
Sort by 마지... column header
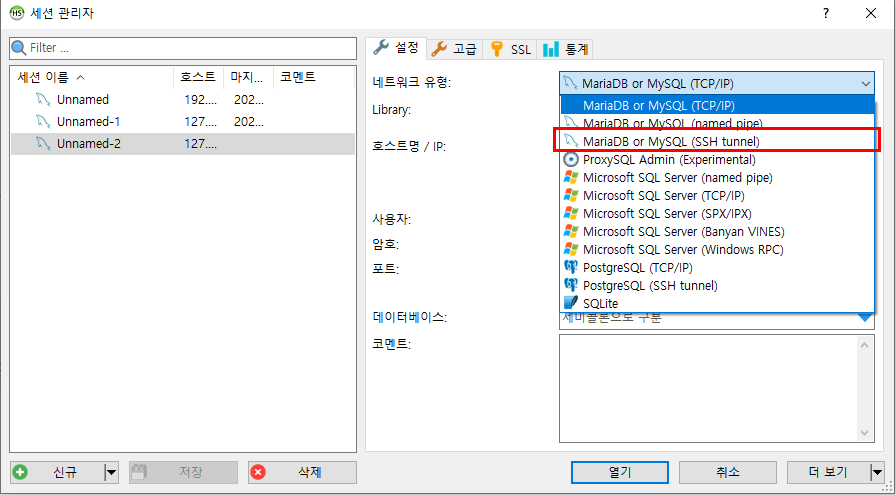[249, 77]
